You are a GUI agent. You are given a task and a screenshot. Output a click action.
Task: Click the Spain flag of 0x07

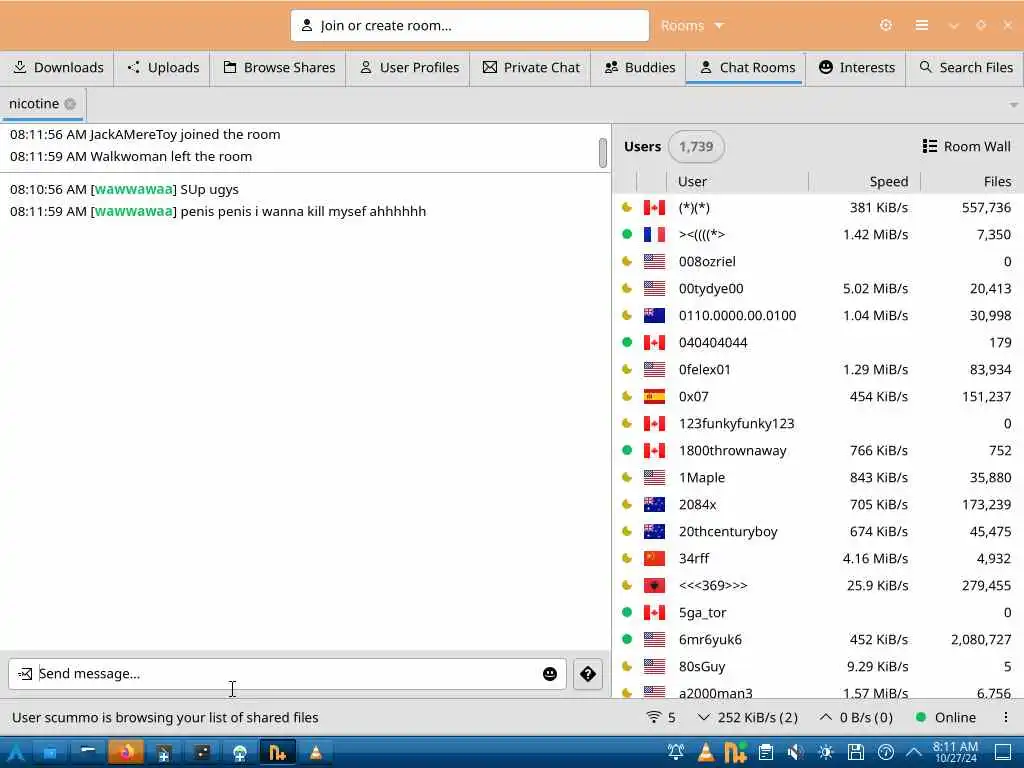click(654, 396)
